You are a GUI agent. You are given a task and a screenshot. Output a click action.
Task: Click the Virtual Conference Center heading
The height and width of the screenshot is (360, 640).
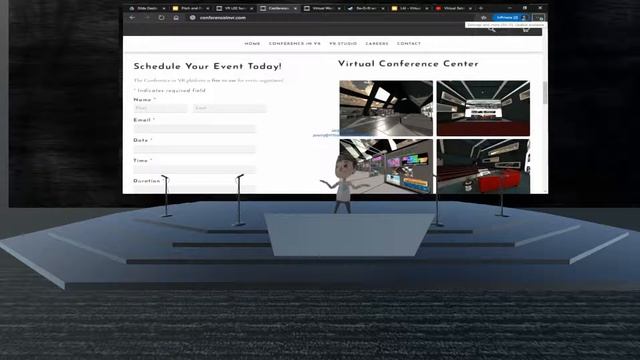click(408, 64)
